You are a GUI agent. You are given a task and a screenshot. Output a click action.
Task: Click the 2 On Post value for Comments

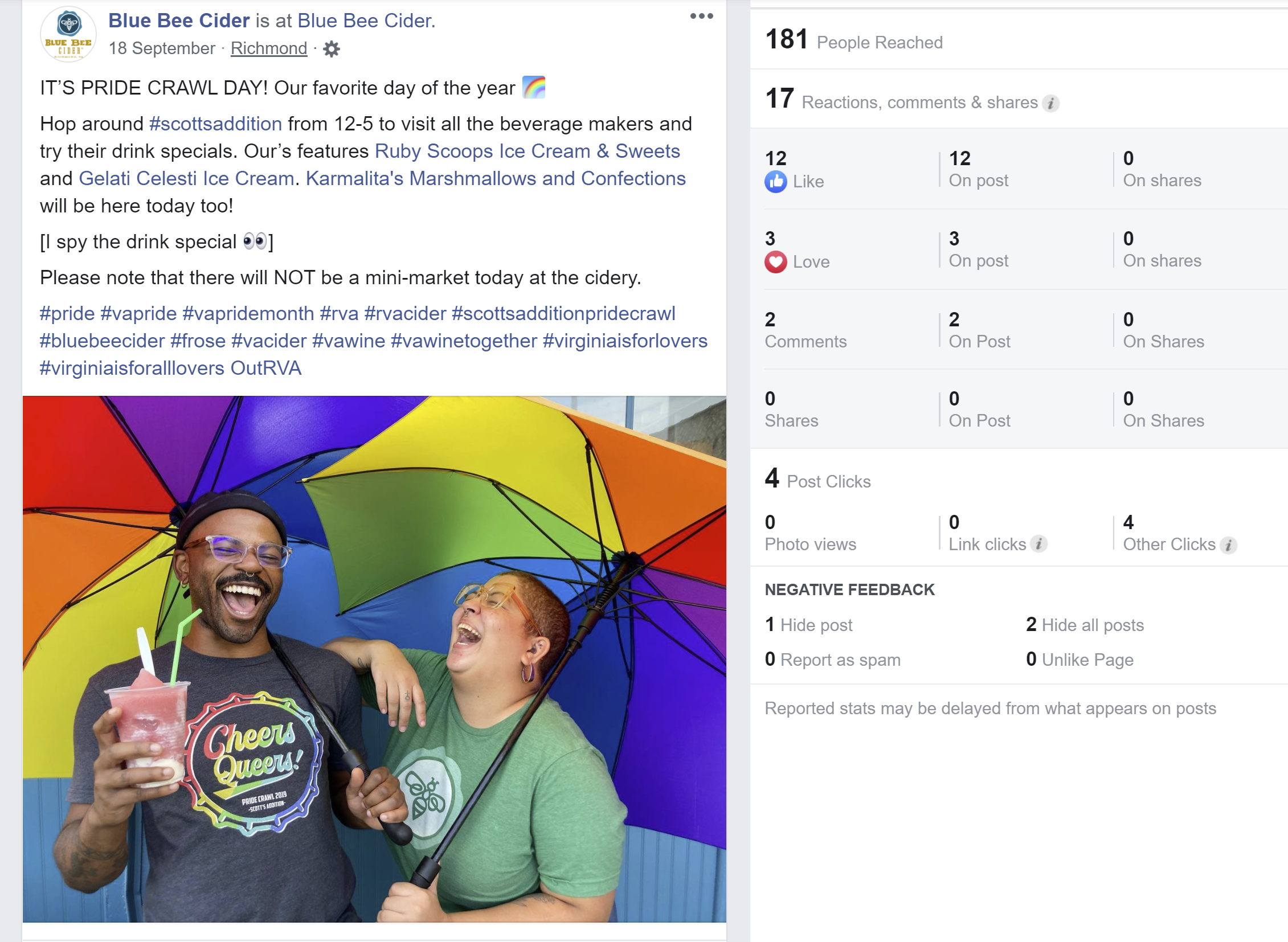tap(979, 330)
